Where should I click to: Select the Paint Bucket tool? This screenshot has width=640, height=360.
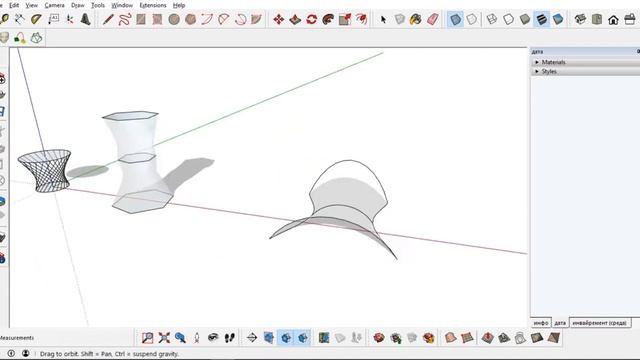(x=416, y=19)
